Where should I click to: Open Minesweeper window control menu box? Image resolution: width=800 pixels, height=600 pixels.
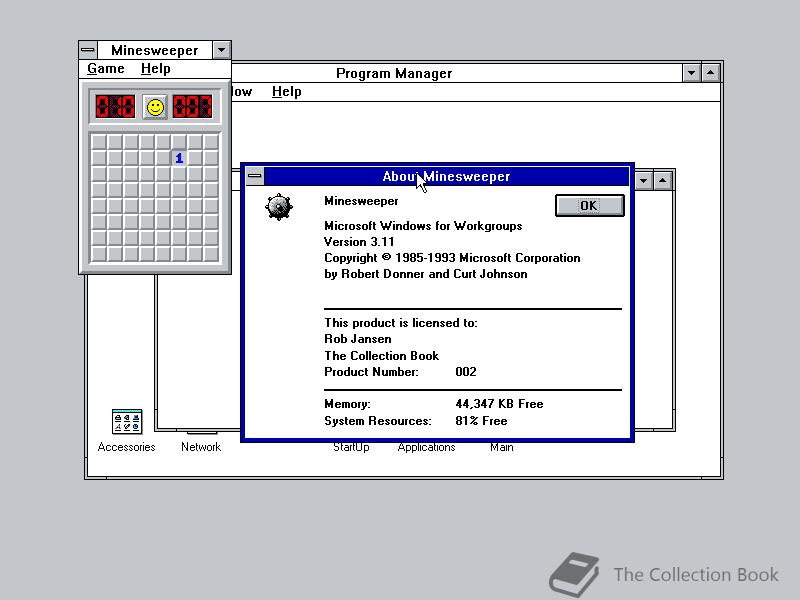coord(88,50)
